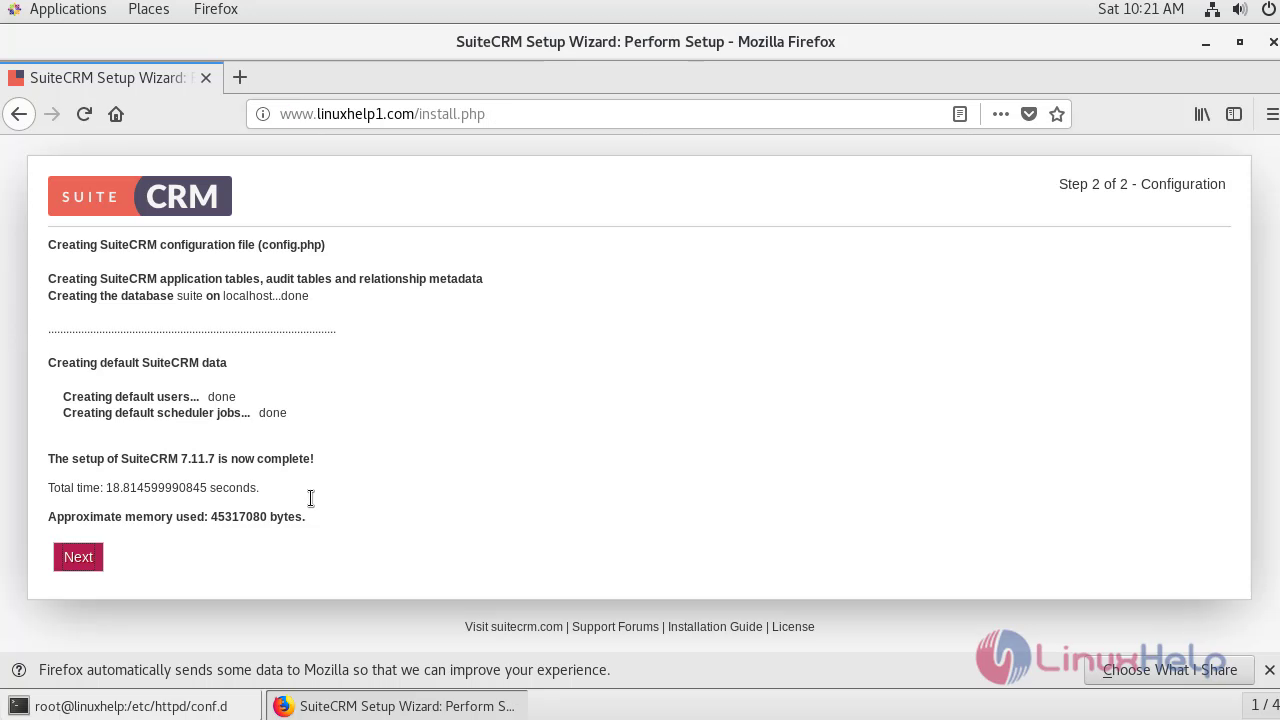Click the clock showing Sat 10:21 AM

[x=1140, y=9]
